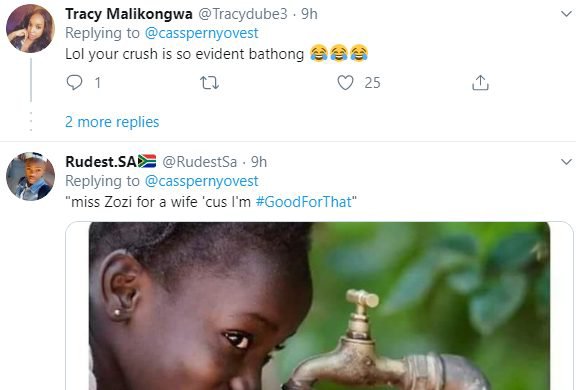Open the @casspernyovest link in Rudest.SA's reply
The height and width of the screenshot is (390, 576).
(202, 181)
